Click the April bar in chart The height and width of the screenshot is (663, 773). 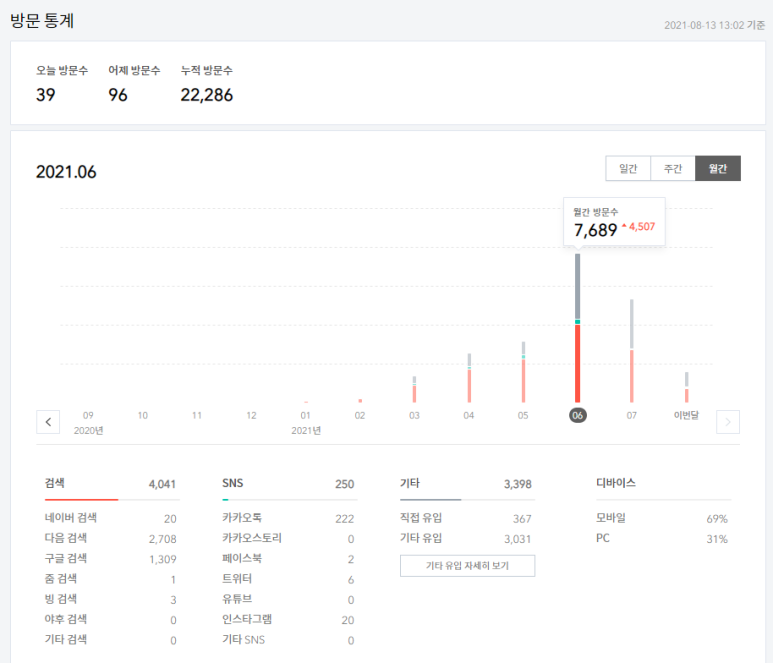(469, 378)
